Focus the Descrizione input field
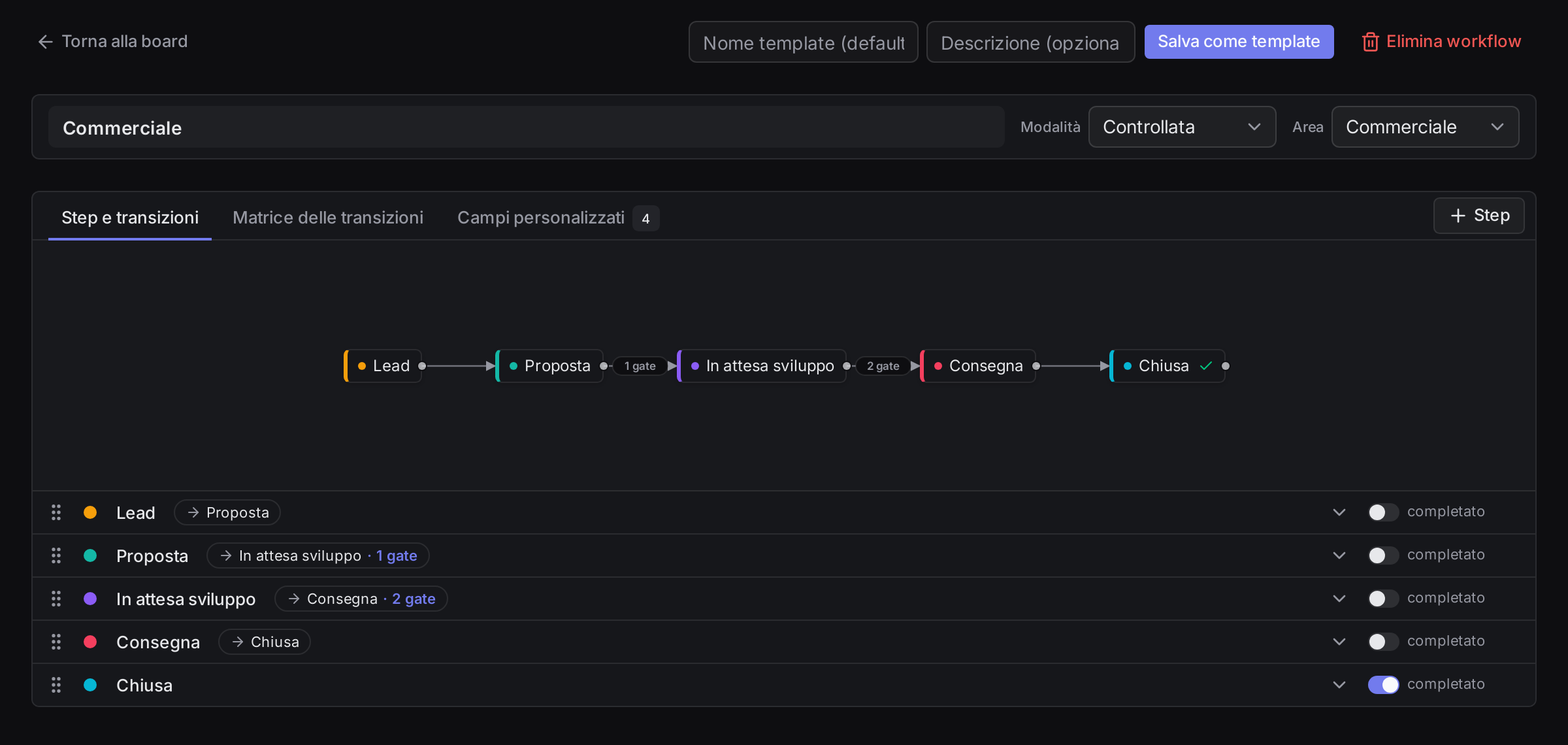1568x745 pixels. [x=1030, y=42]
